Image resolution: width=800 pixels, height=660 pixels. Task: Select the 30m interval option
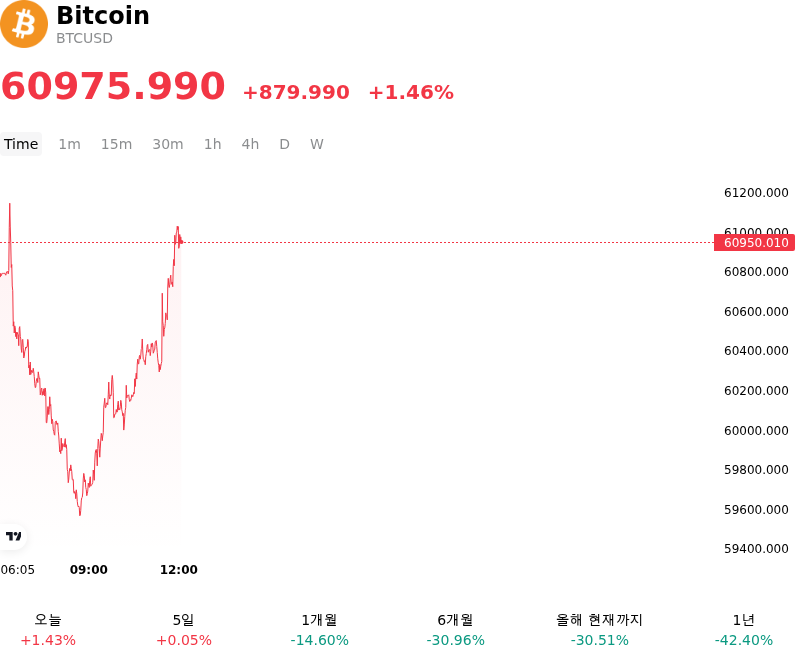click(168, 144)
